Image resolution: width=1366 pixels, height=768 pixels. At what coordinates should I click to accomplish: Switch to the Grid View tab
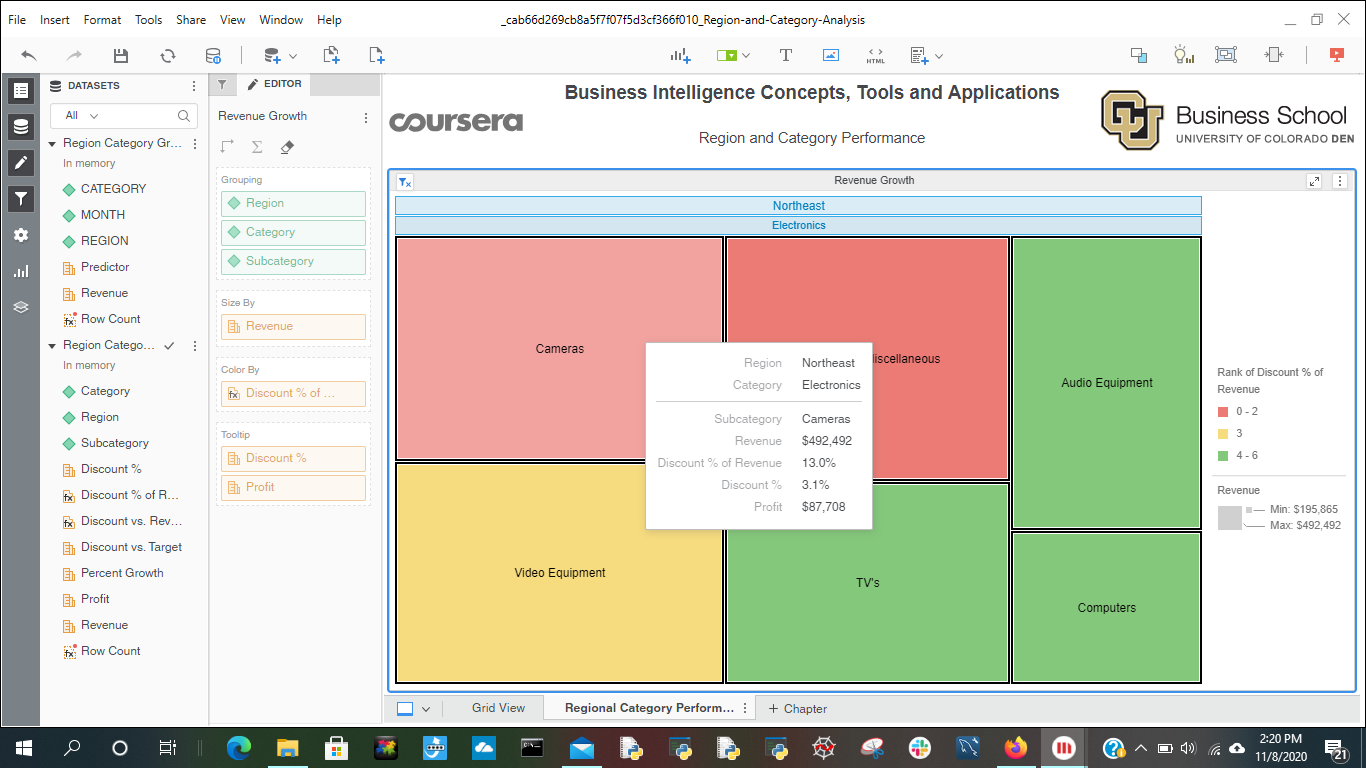498,708
